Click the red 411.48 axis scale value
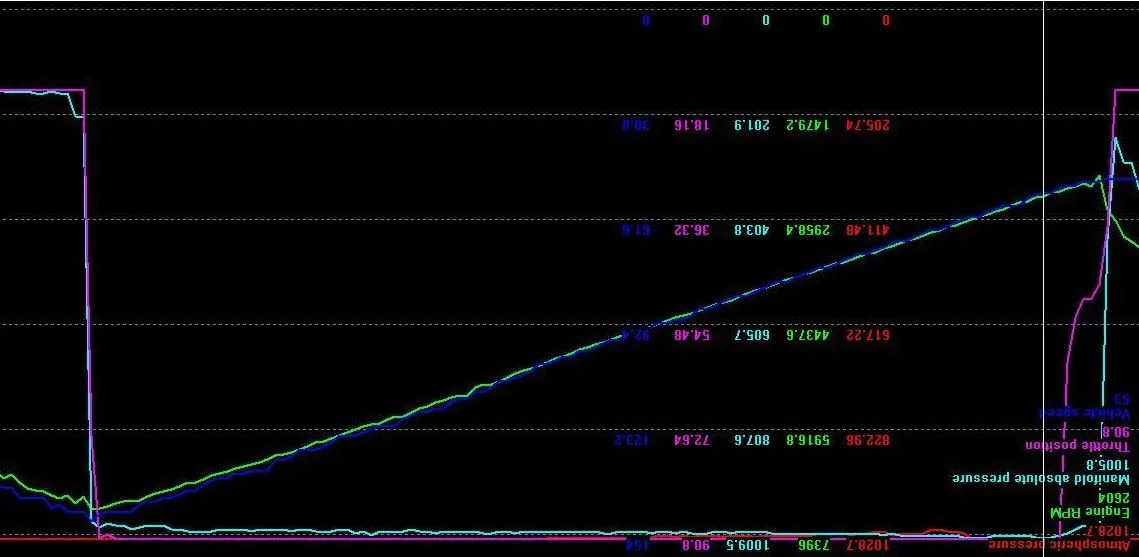This screenshot has width=1139, height=557. tap(867, 230)
